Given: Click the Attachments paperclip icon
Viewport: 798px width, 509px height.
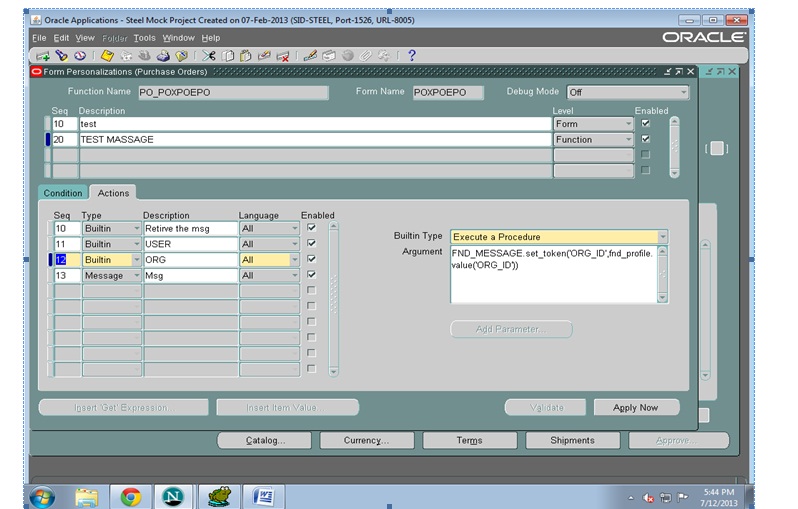Looking at the screenshot, I should [365, 55].
